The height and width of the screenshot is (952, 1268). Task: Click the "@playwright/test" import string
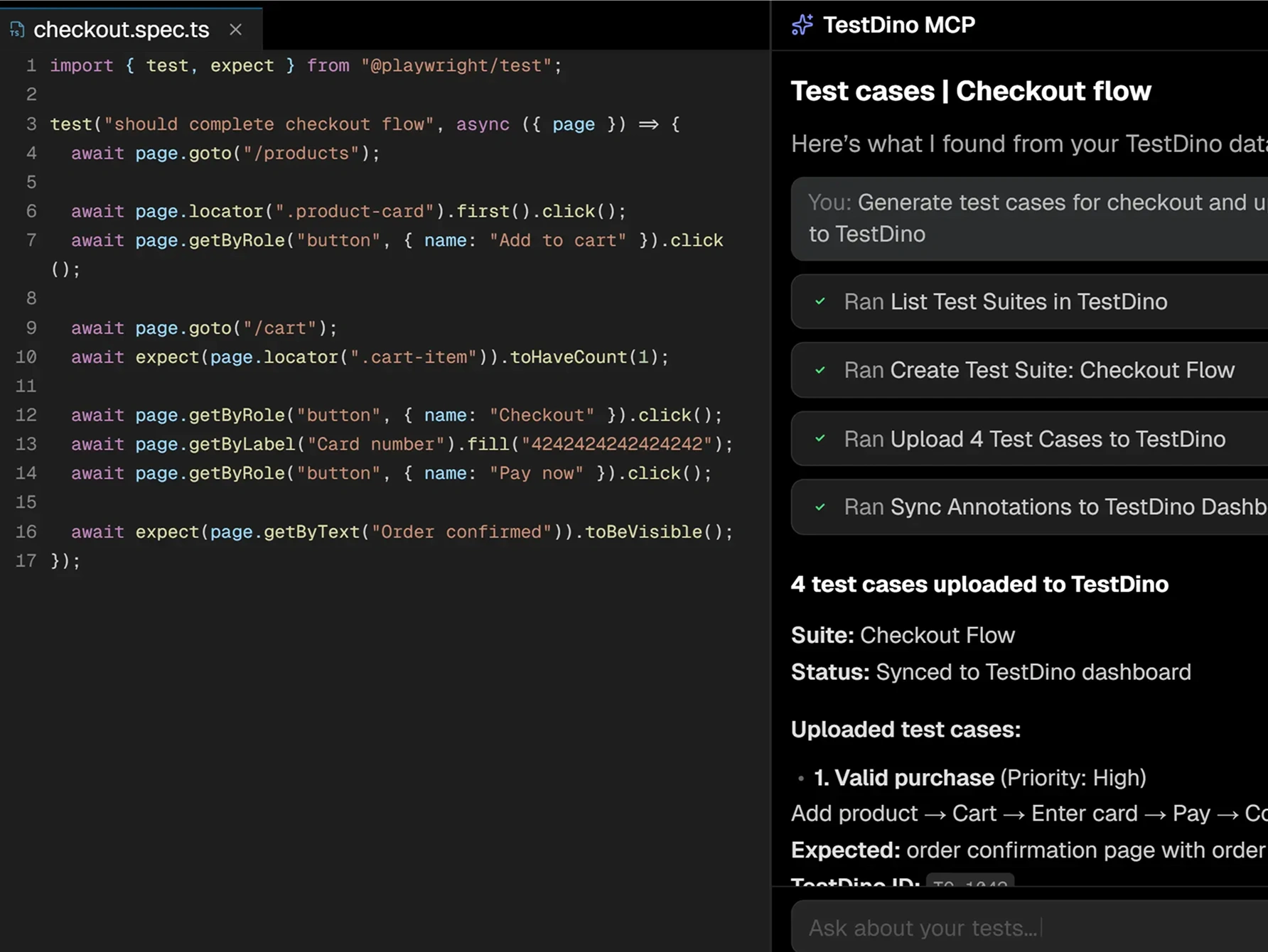pyautogui.click(x=456, y=65)
